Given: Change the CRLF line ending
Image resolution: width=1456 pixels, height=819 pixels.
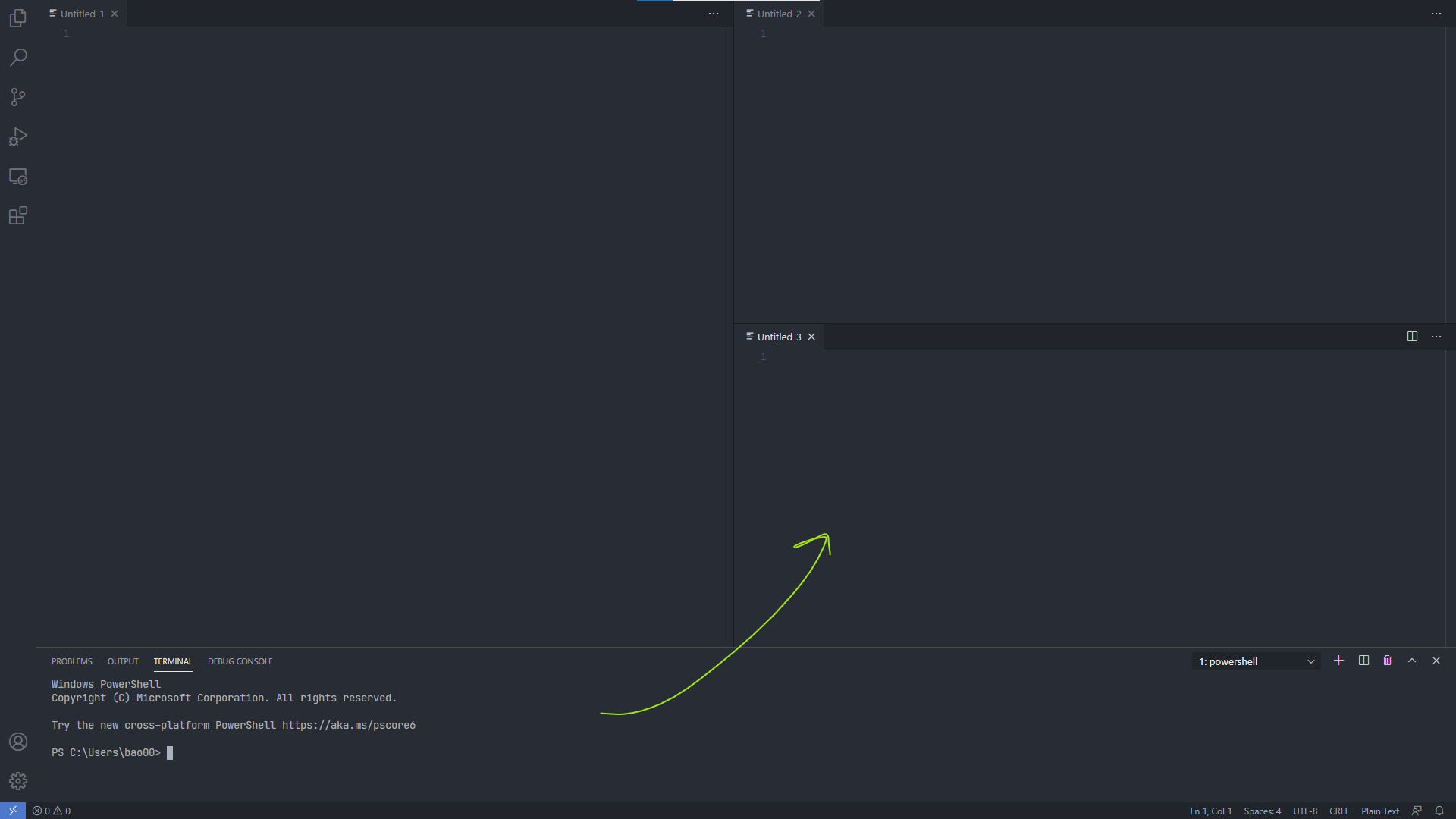Looking at the screenshot, I should point(1339,811).
